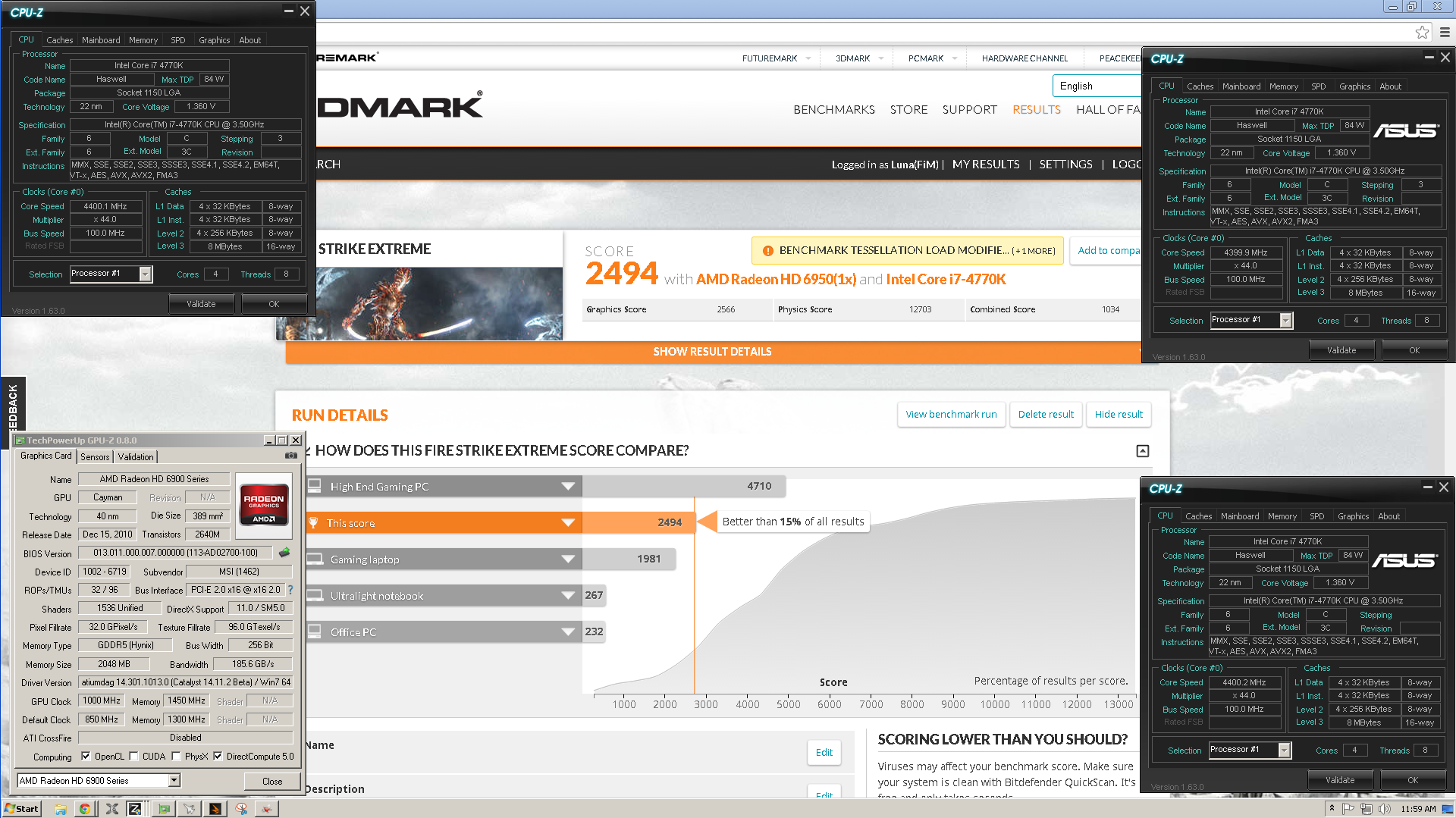1456x818 pixels.
Task: Click the orange 3DMark taskbar icon
Action: point(215,809)
